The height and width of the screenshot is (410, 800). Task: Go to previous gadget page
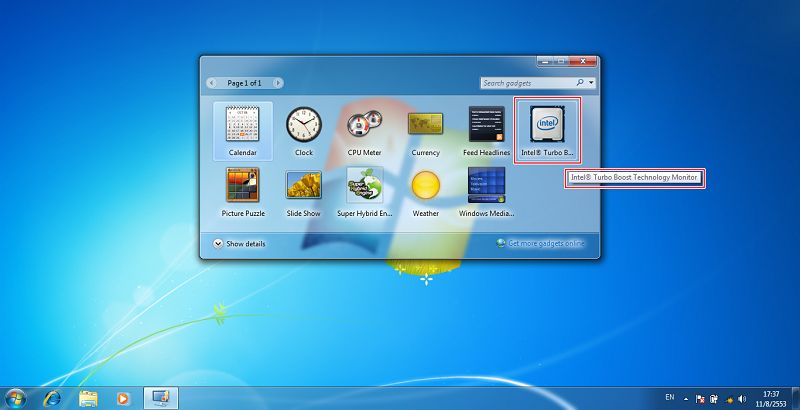pos(211,83)
